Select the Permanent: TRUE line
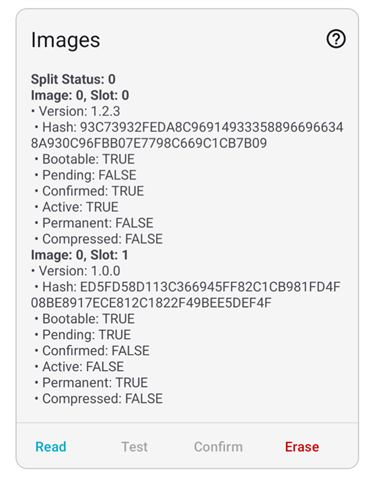Viewport: 374px width, 480px height. pyautogui.click(x=91, y=383)
